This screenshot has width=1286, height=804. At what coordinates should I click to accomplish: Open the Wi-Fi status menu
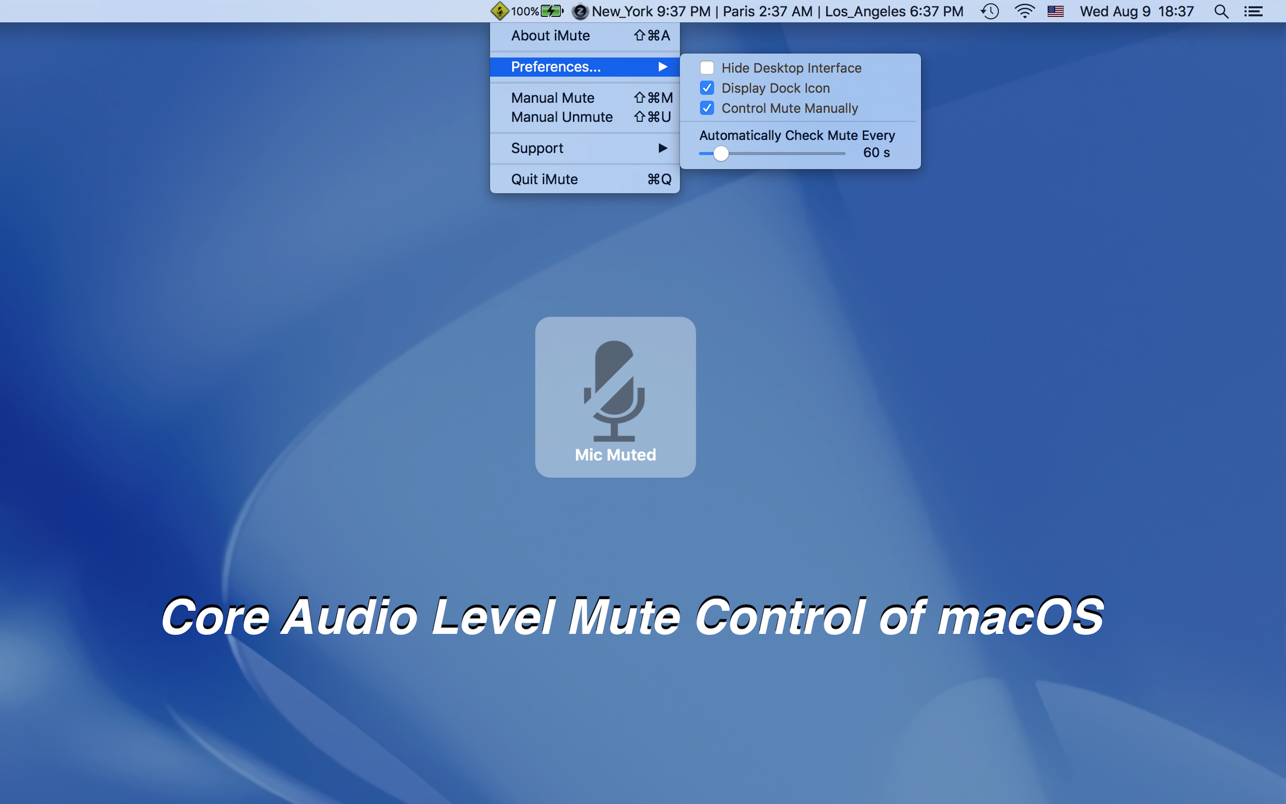[x=1024, y=11]
